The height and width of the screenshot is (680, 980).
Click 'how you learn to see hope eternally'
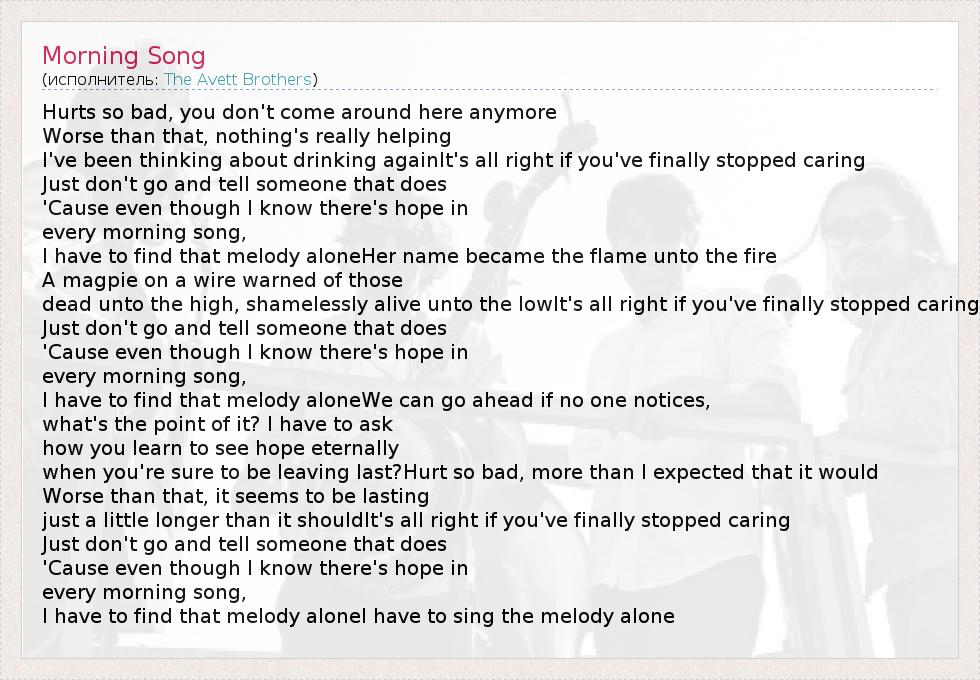click(221, 448)
